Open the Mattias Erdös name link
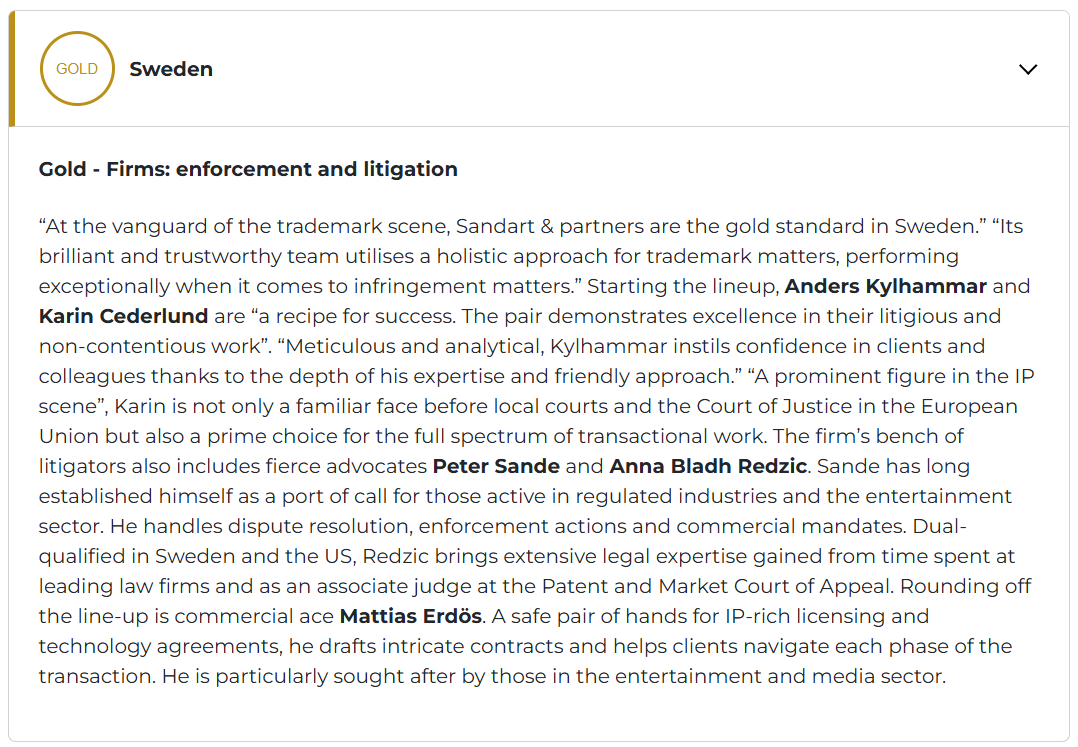The width and height of the screenshot is (1078, 747). tap(410, 616)
